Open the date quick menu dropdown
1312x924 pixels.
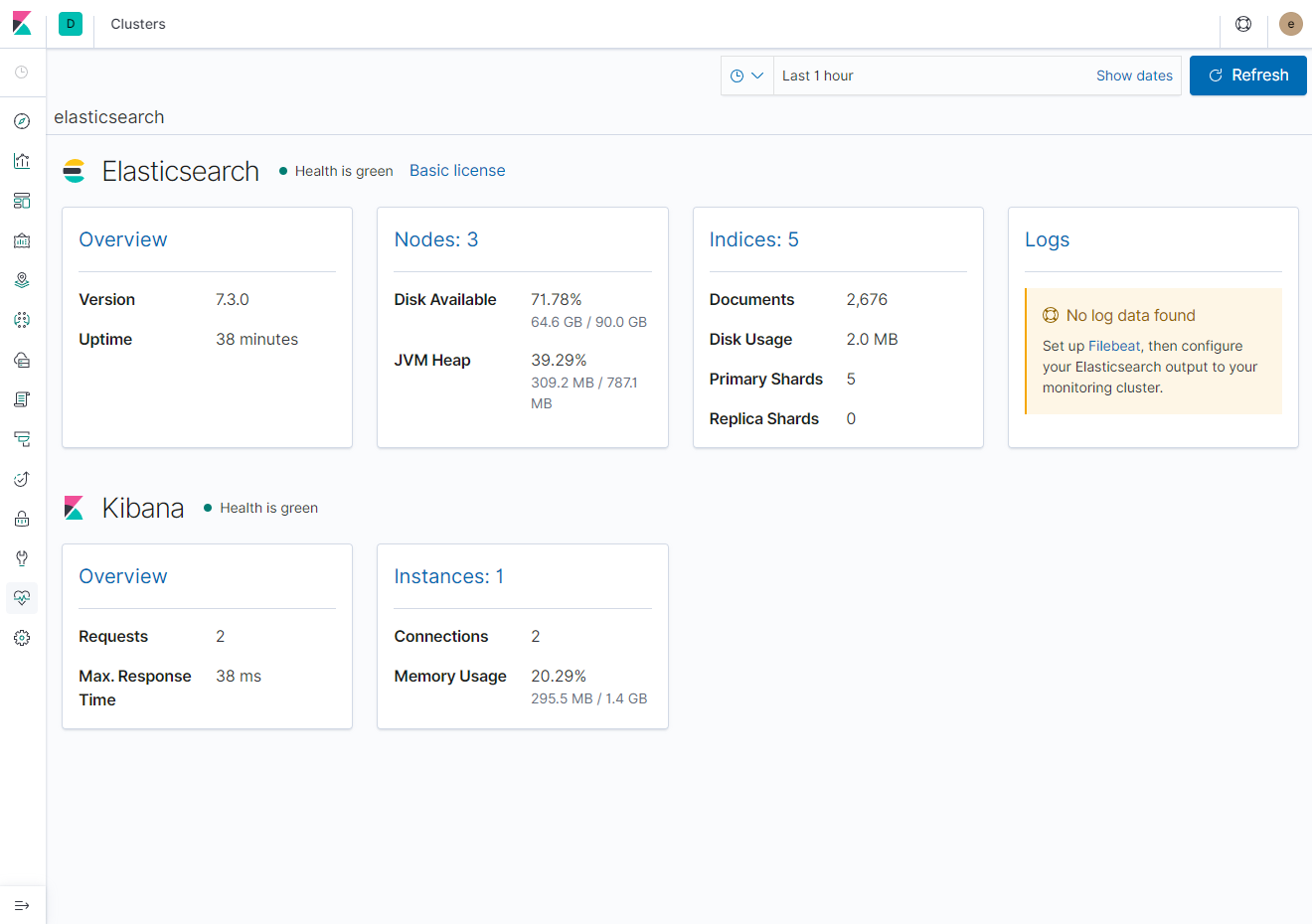tap(747, 76)
